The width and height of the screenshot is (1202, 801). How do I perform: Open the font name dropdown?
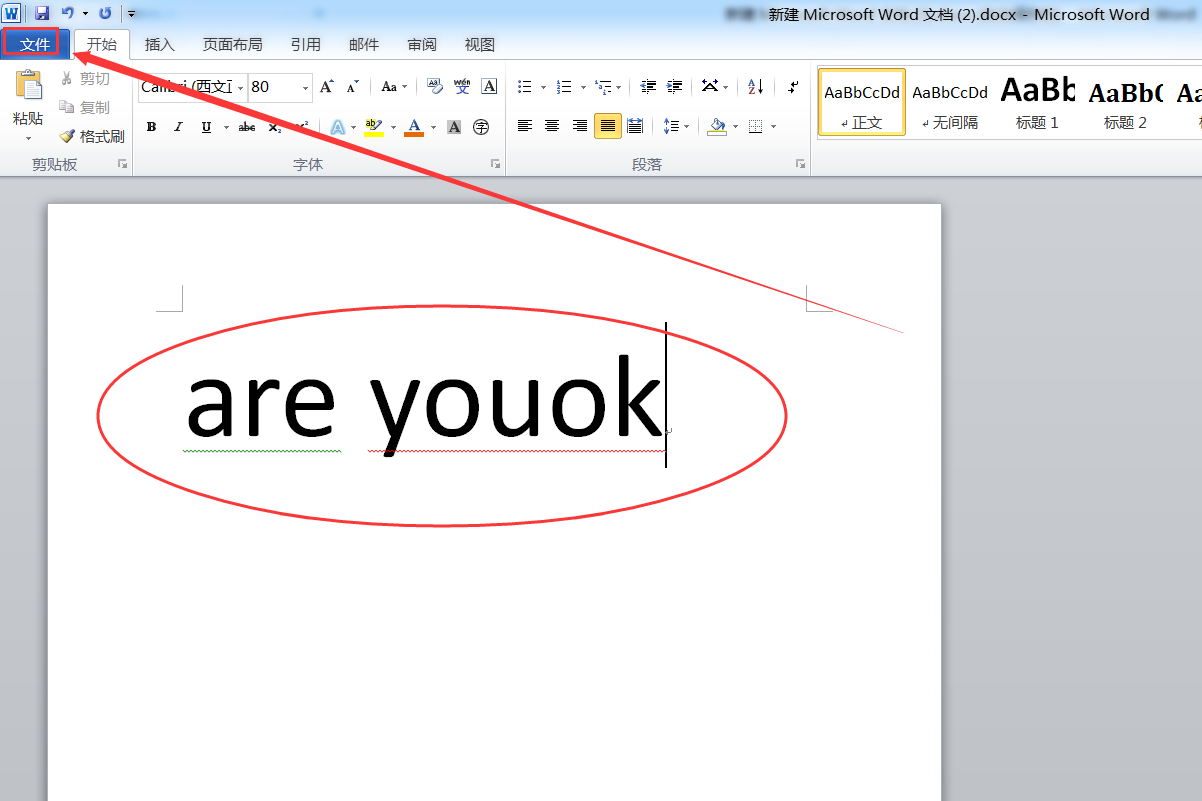pyautogui.click(x=241, y=88)
